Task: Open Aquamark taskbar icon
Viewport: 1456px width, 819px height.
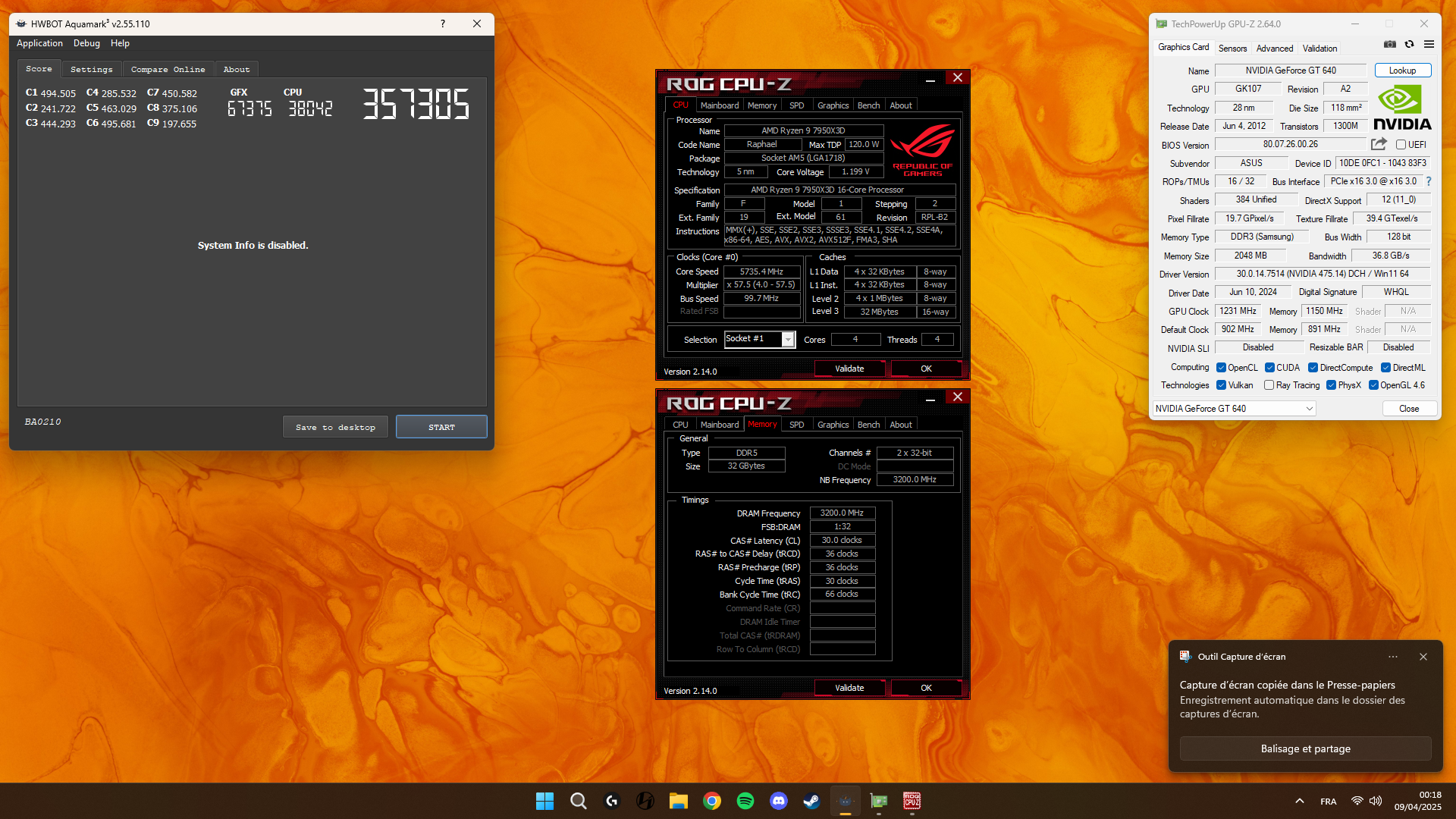Action: pos(845,801)
